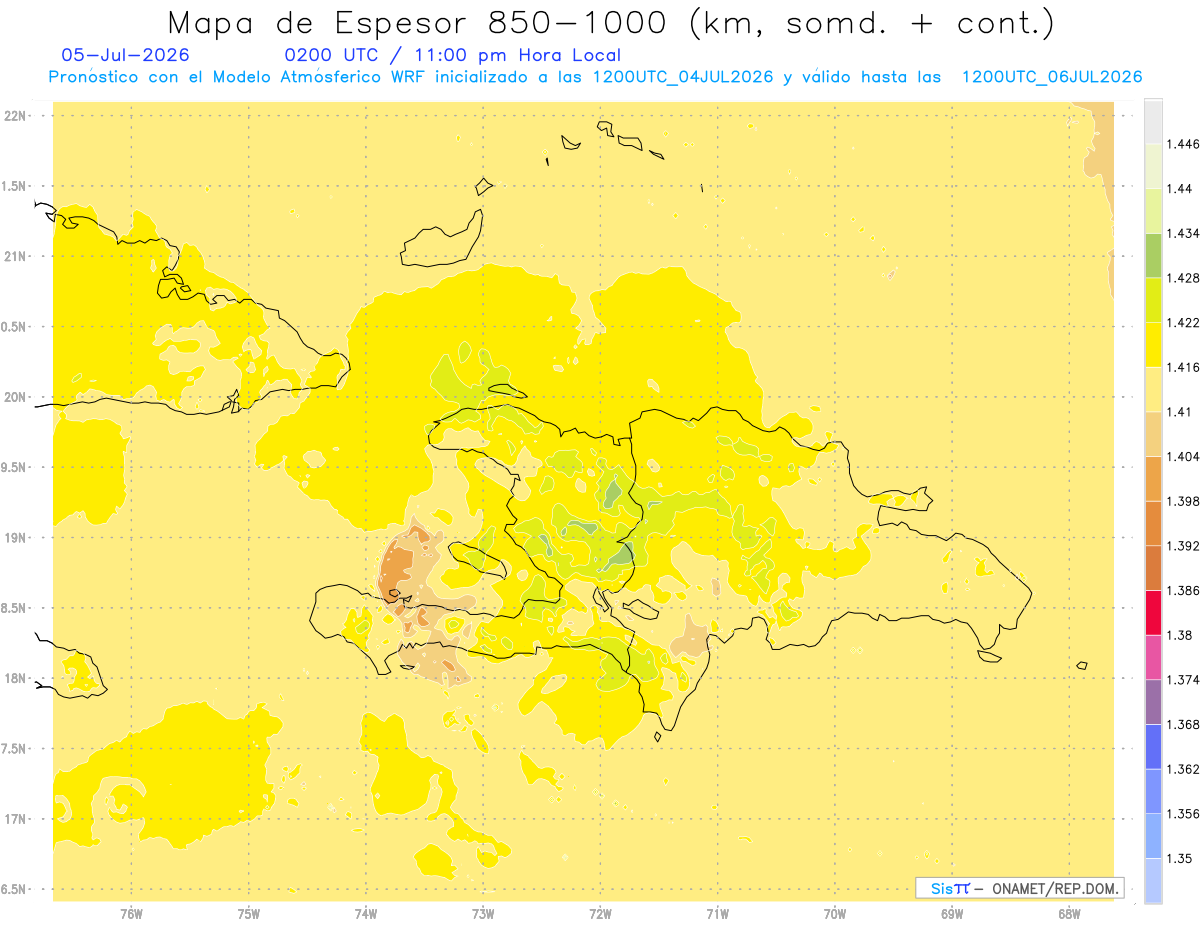Click the legend value 1.398
This screenshot has width=1200, height=927.
pos(1183,501)
